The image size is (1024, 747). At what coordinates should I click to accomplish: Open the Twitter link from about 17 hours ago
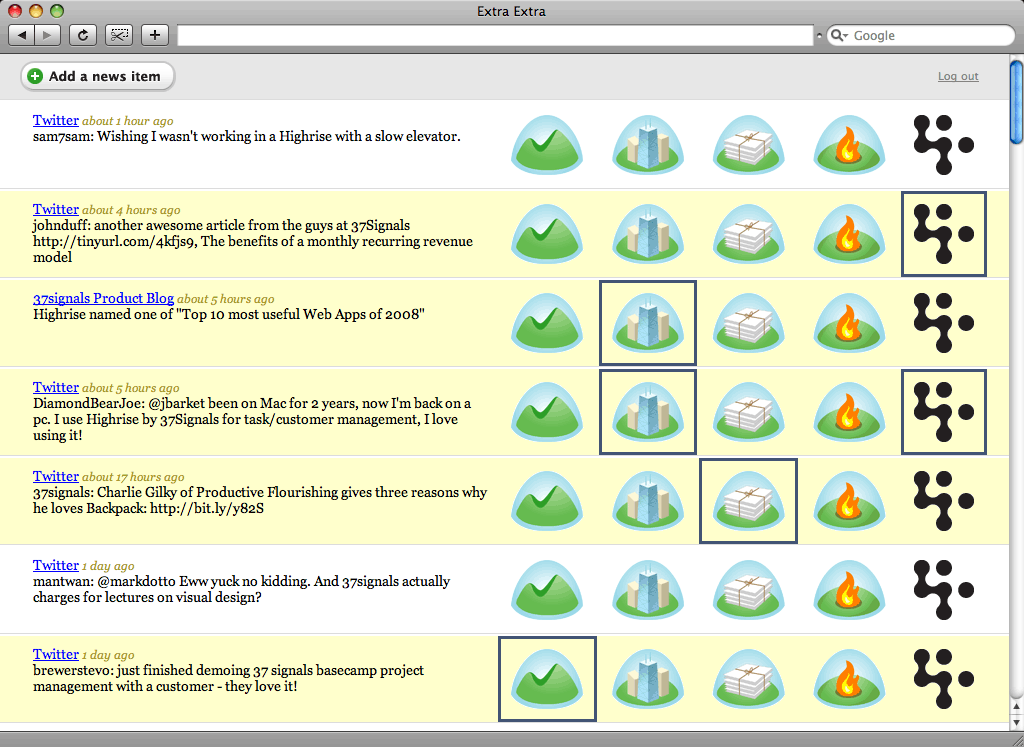pyautogui.click(x=56, y=477)
